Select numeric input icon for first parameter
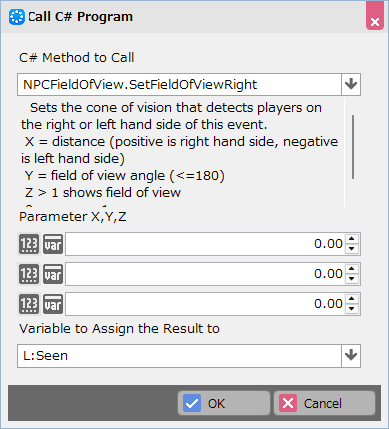This screenshot has height=429, width=389. coord(29,244)
